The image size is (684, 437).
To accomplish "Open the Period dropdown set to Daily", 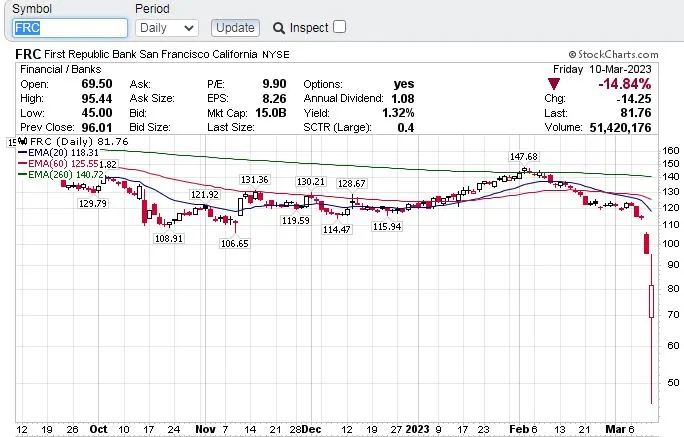I will pos(167,28).
